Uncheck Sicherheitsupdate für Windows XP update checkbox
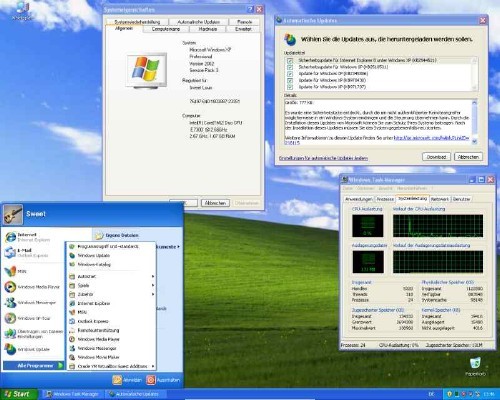Viewport: 500px width, 400px height. tap(290, 67)
